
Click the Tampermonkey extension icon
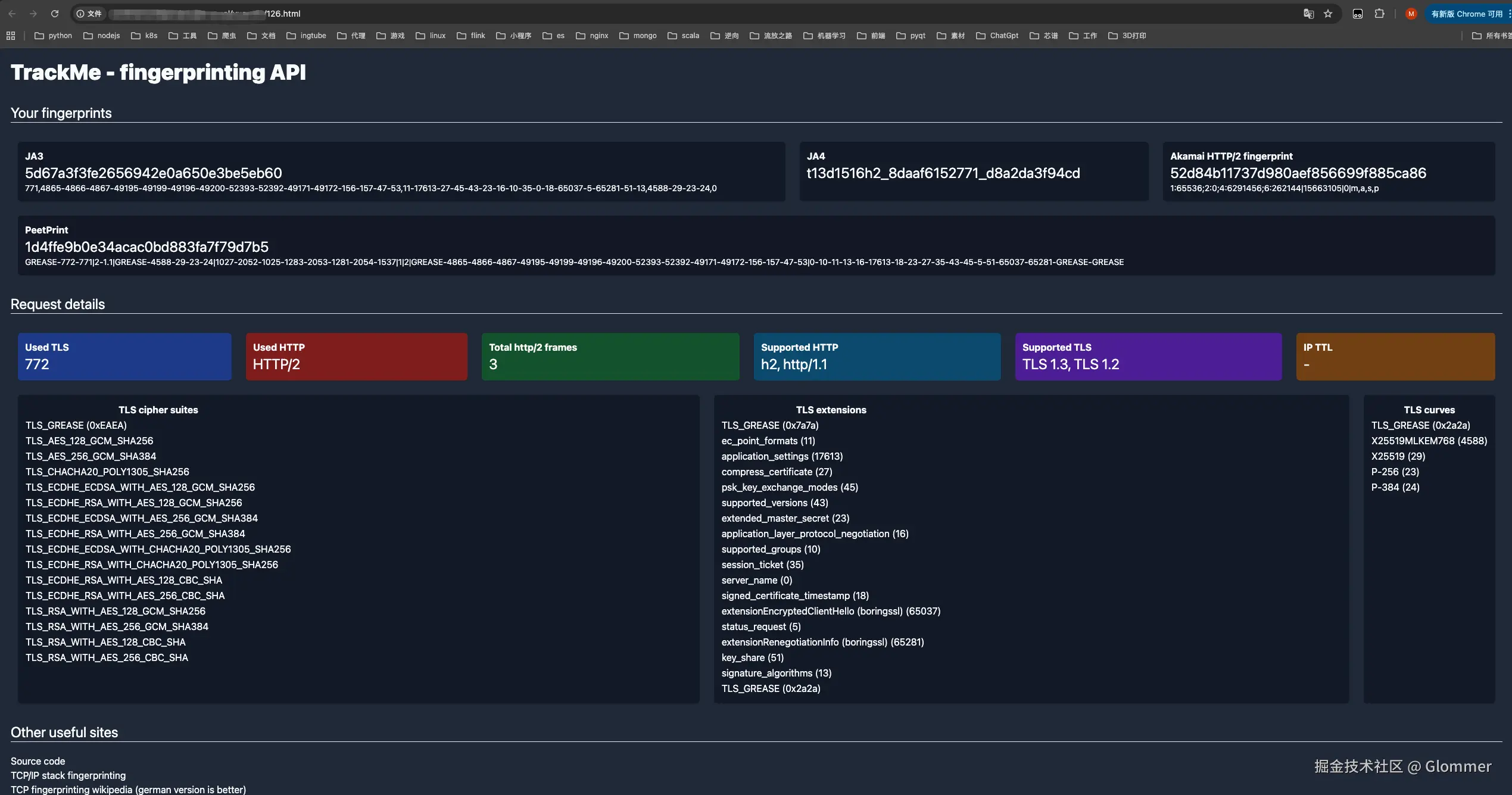tap(1358, 13)
